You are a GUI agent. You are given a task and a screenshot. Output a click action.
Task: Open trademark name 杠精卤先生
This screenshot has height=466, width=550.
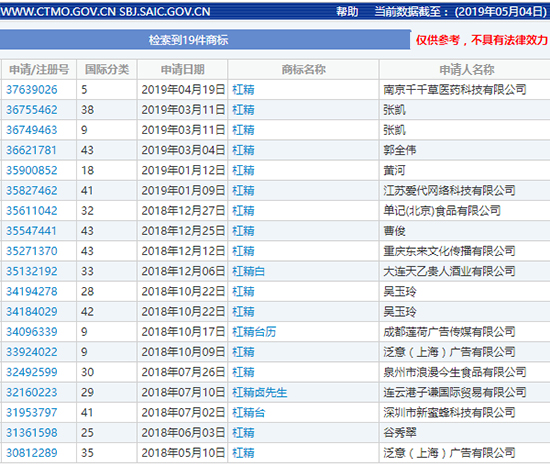(260, 392)
